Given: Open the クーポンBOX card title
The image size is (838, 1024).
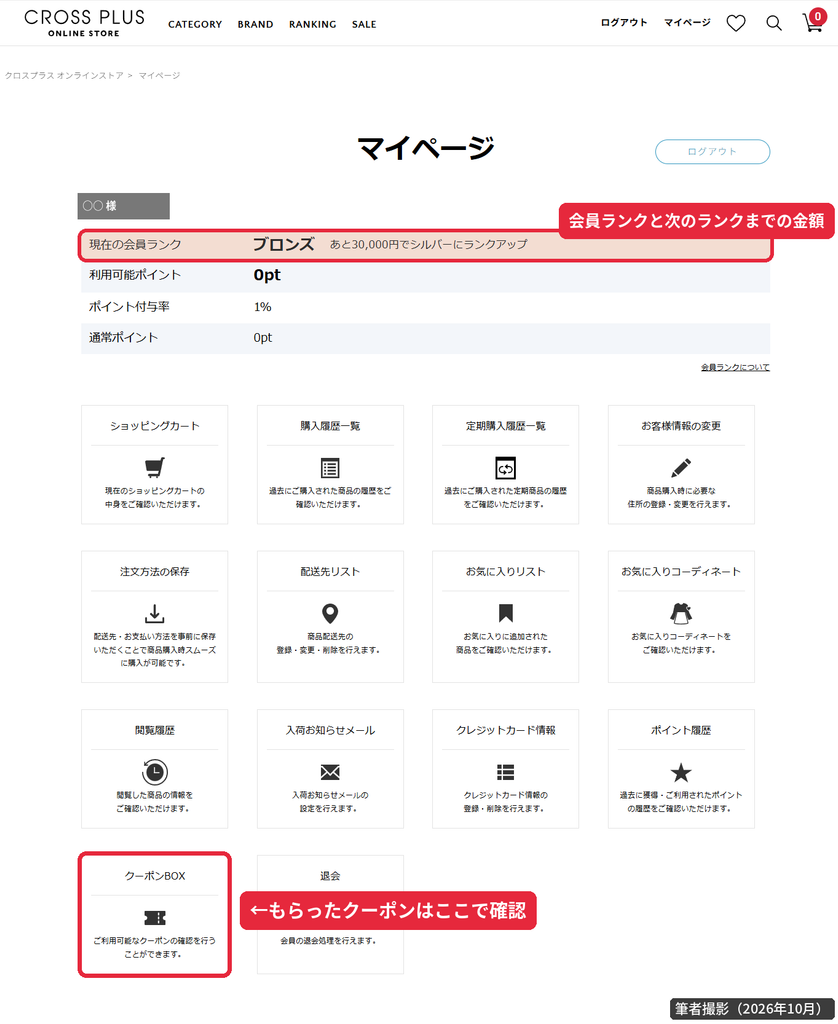Looking at the screenshot, I should tap(155, 876).
